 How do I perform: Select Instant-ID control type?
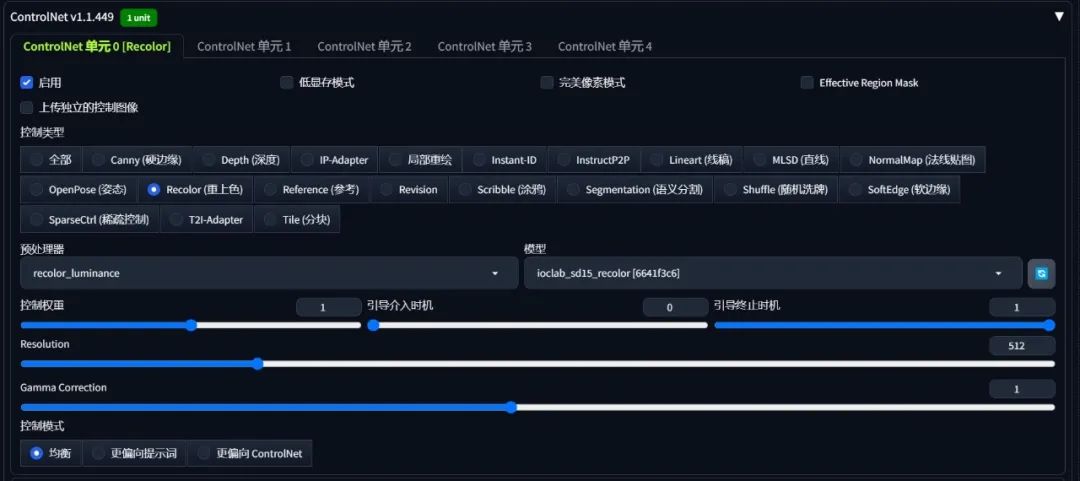[x=505, y=160]
